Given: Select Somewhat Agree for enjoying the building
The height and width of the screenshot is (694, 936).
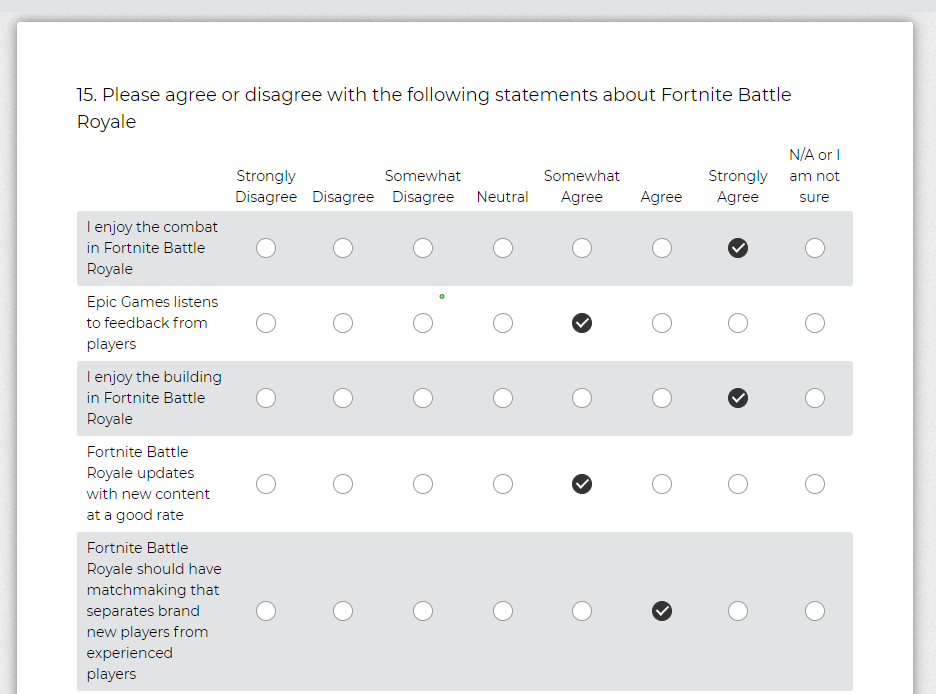Looking at the screenshot, I should tap(582, 398).
